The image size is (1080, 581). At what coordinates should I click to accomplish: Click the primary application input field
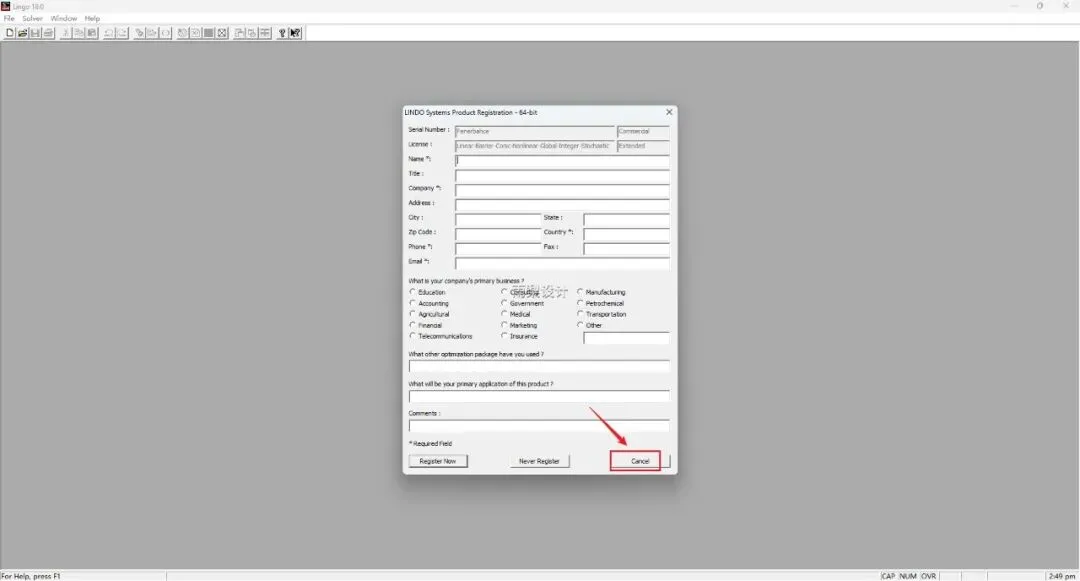click(x=539, y=396)
